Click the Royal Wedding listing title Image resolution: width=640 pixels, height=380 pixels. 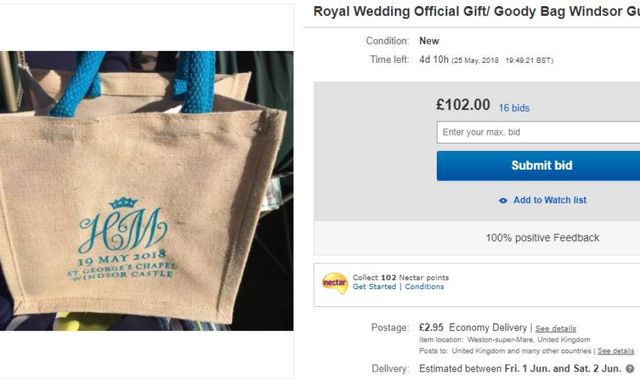pyautogui.click(x=476, y=11)
